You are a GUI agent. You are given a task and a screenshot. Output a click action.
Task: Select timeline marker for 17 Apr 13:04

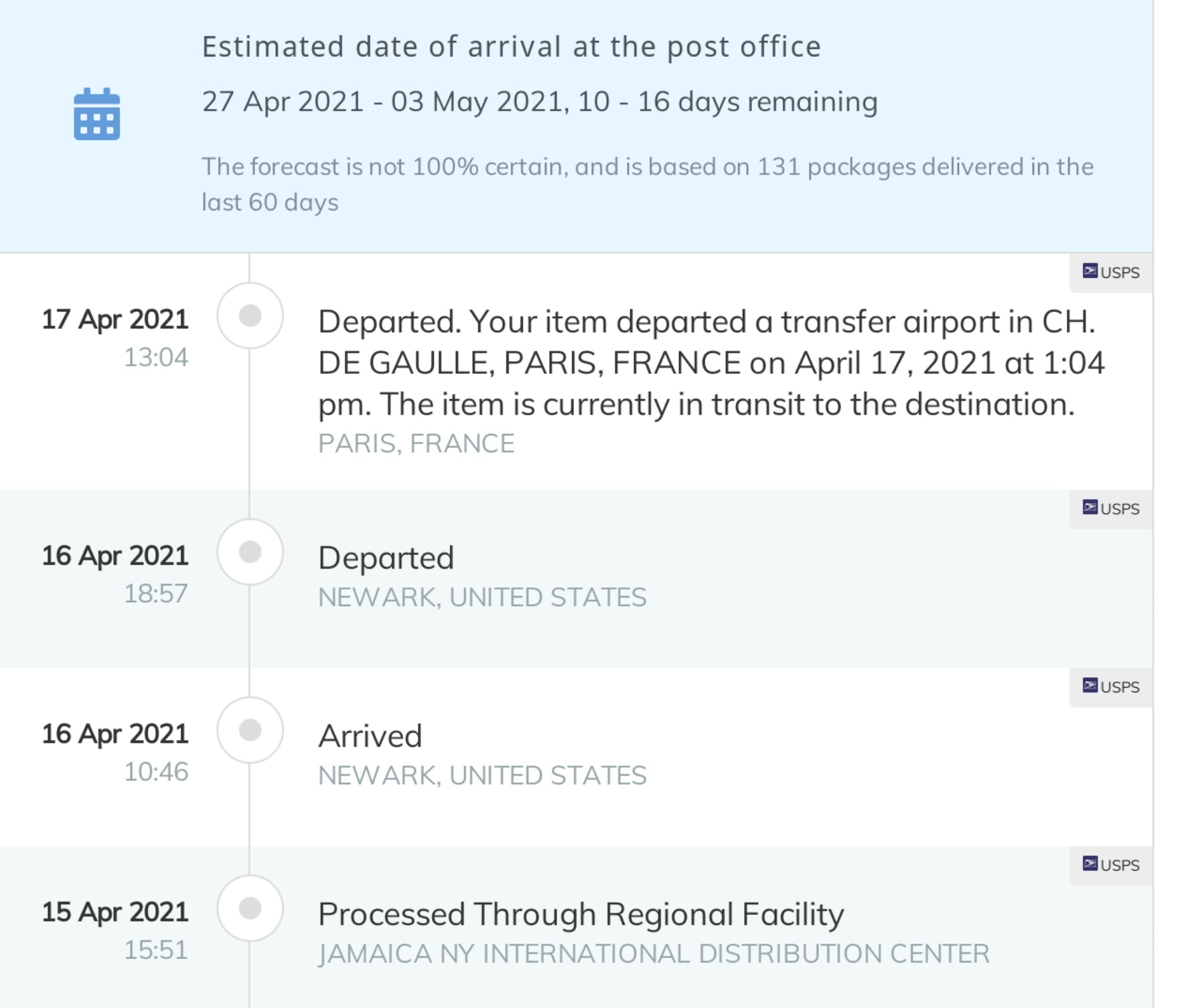250,315
